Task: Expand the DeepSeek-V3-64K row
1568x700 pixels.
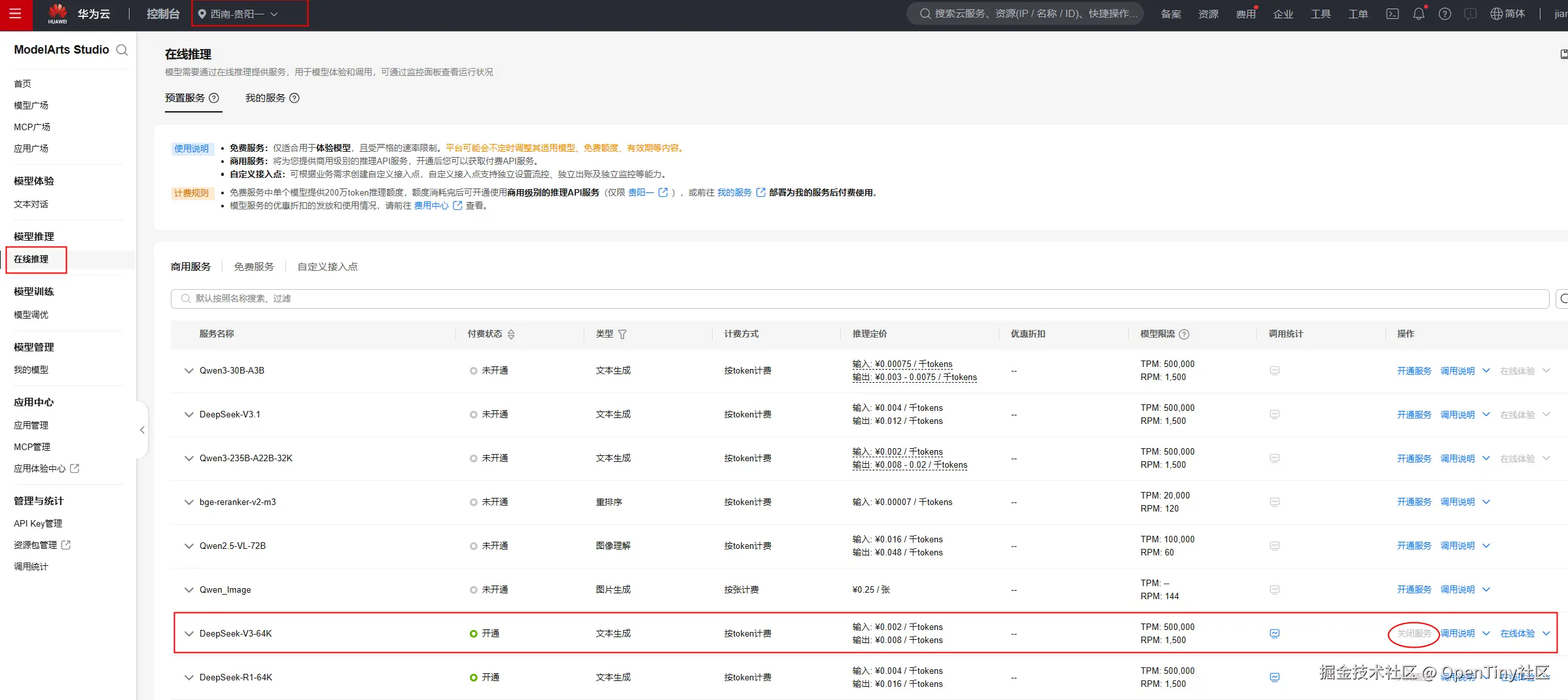Action: coord(189,634)
